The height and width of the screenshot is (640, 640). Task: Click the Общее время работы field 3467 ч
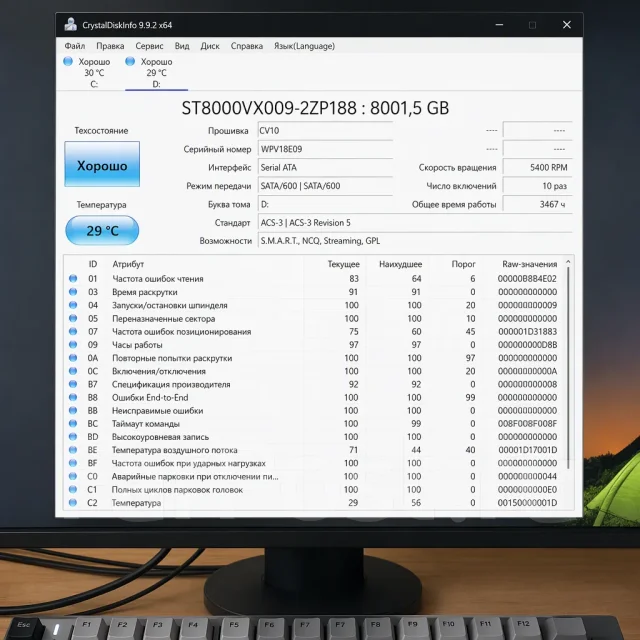[538, 204]
